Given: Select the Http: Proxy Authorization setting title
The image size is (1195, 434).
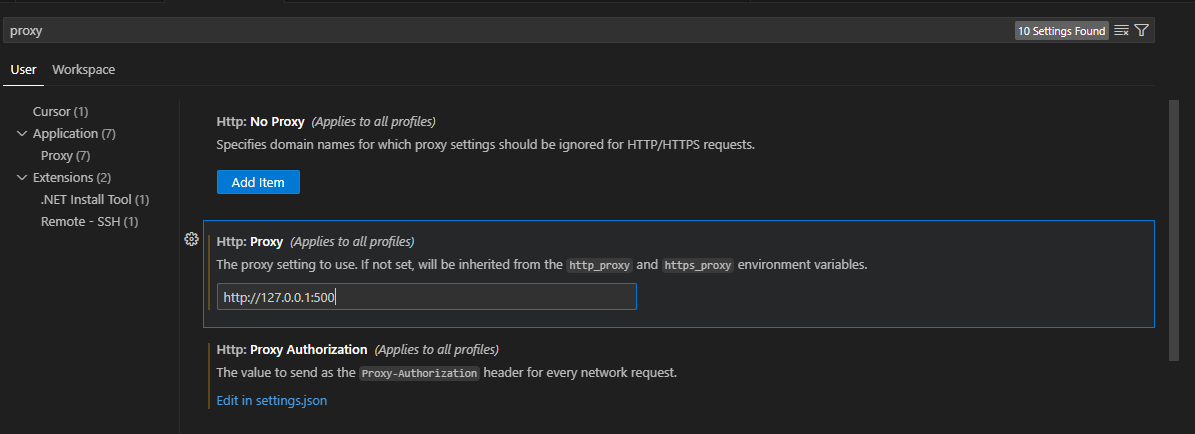Looking at the screenshot, I should tap(292, 350).
